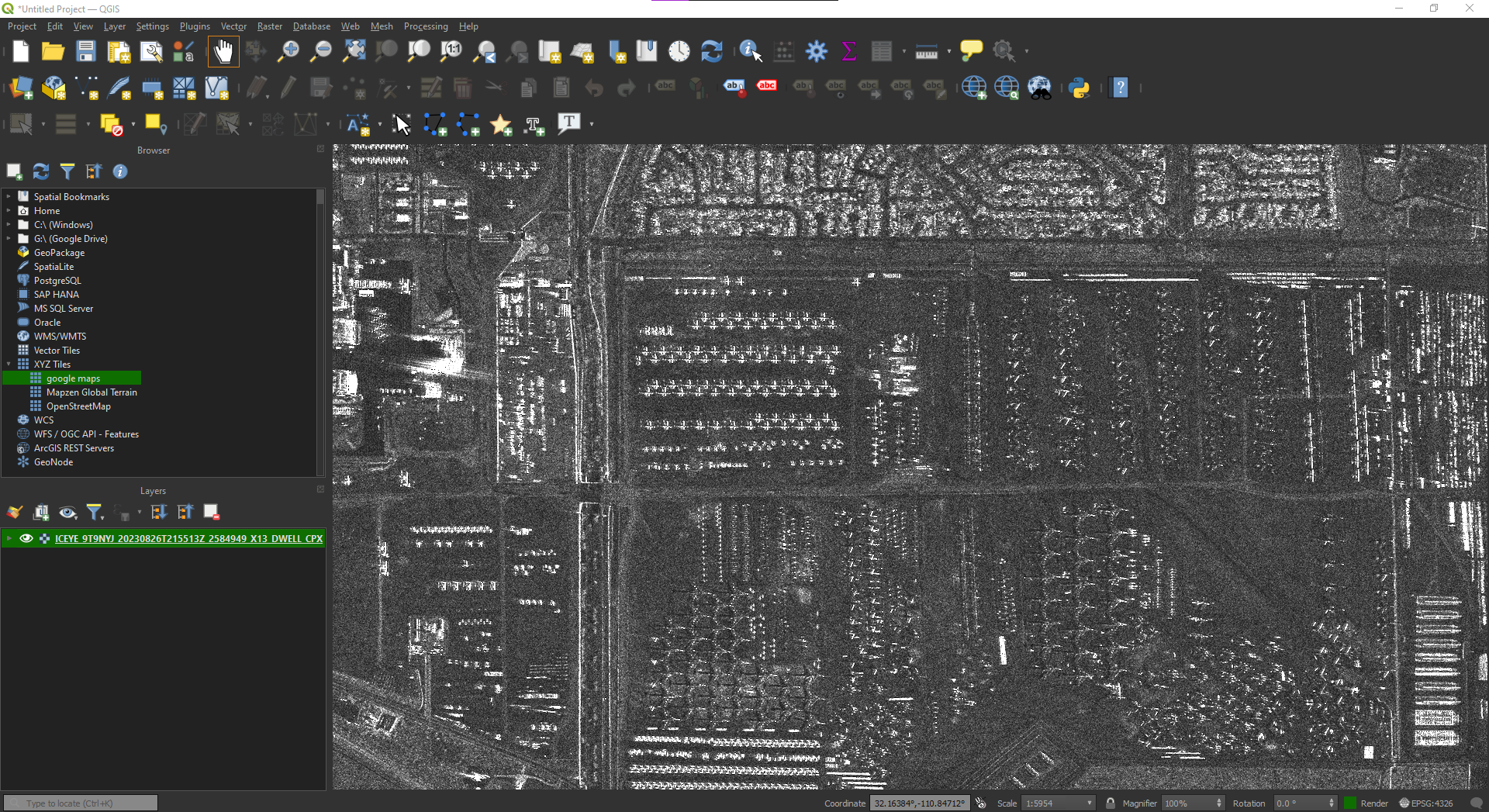The height and width of the screenshot is (812, 1489).
Task: Collapse the XYZ Tiles node
Action: pos(9,365)
